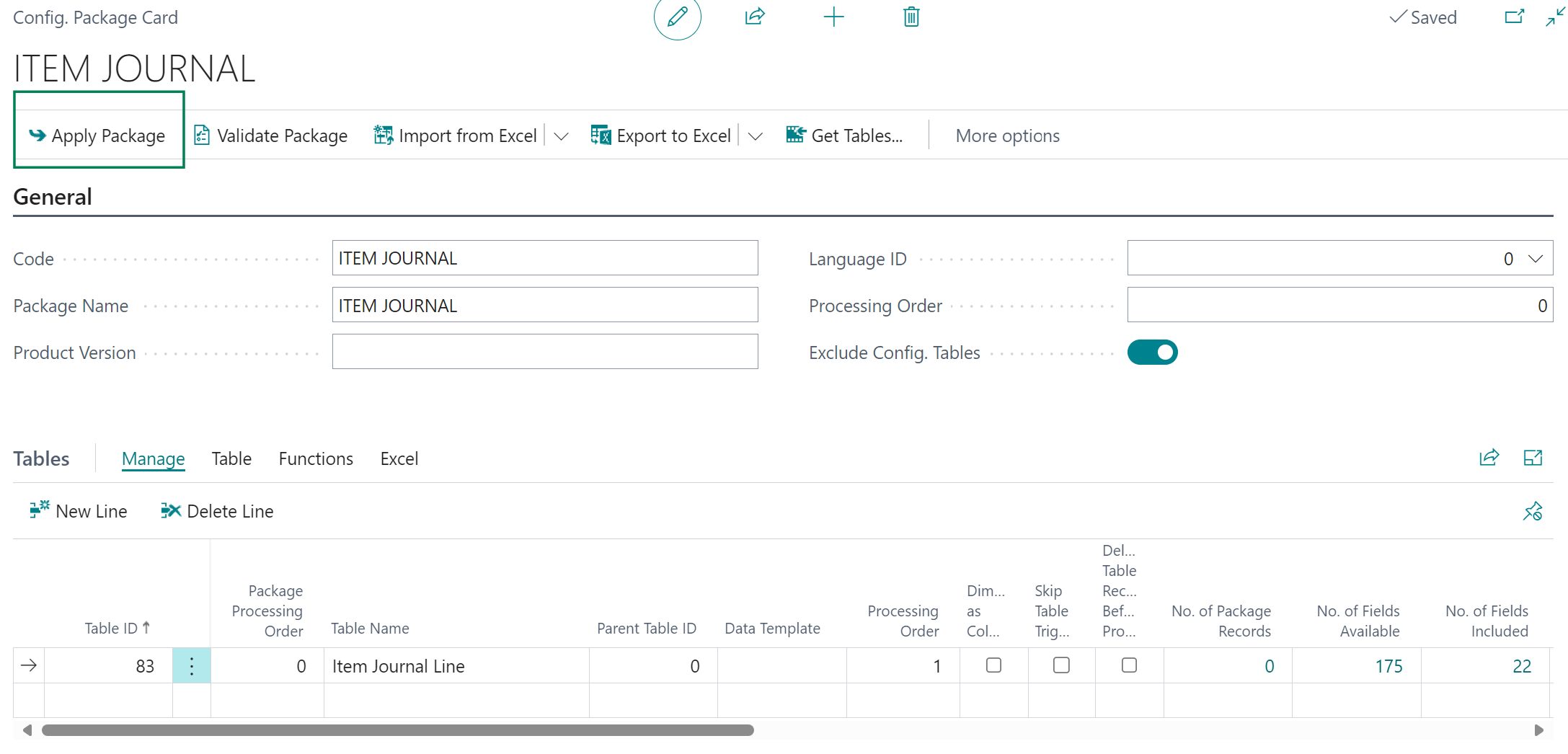
Task: Click Validate Package action
Action: 271,136
